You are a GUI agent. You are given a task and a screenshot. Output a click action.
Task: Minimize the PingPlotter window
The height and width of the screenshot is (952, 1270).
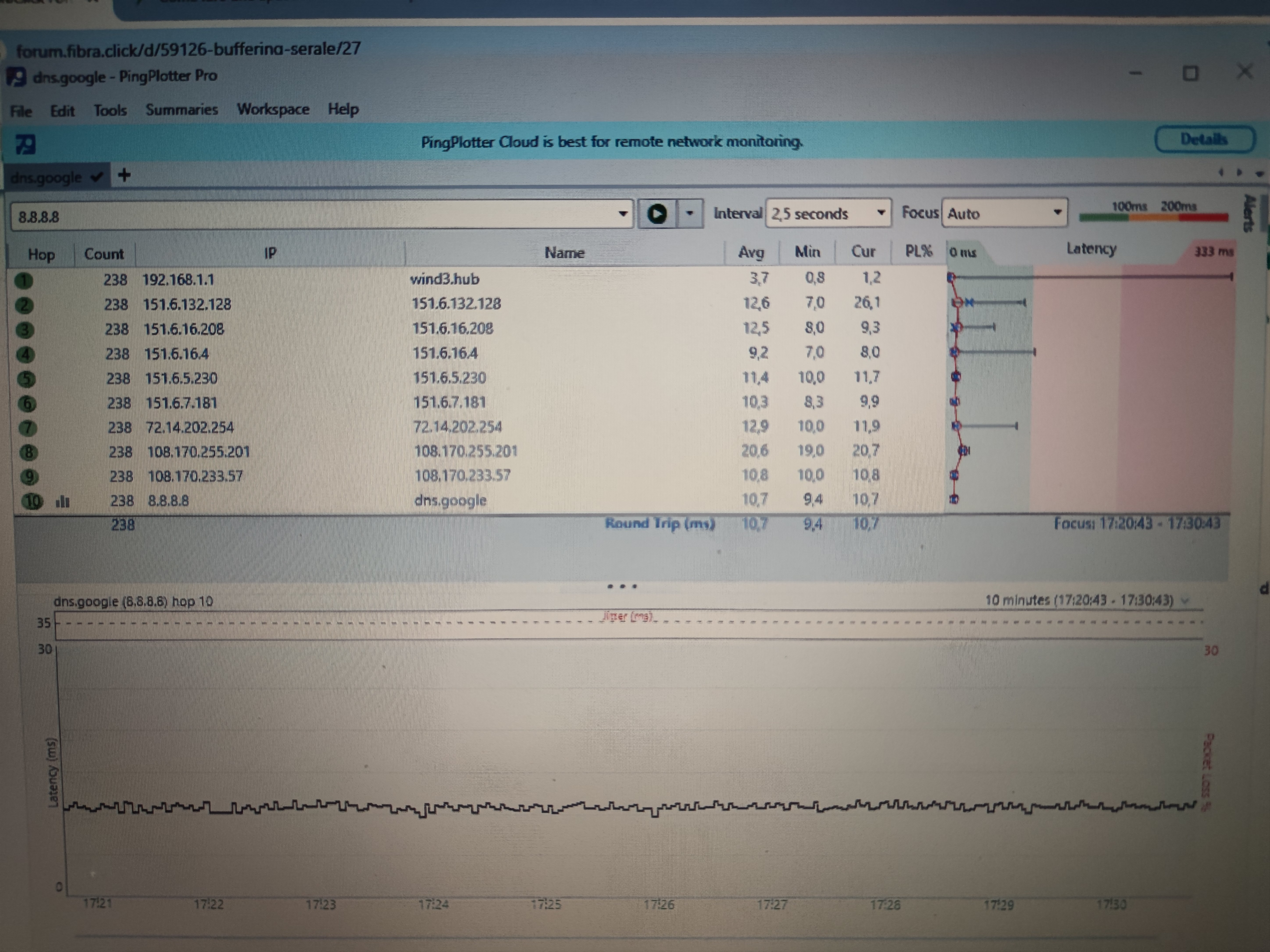[x=1135, y=73]
